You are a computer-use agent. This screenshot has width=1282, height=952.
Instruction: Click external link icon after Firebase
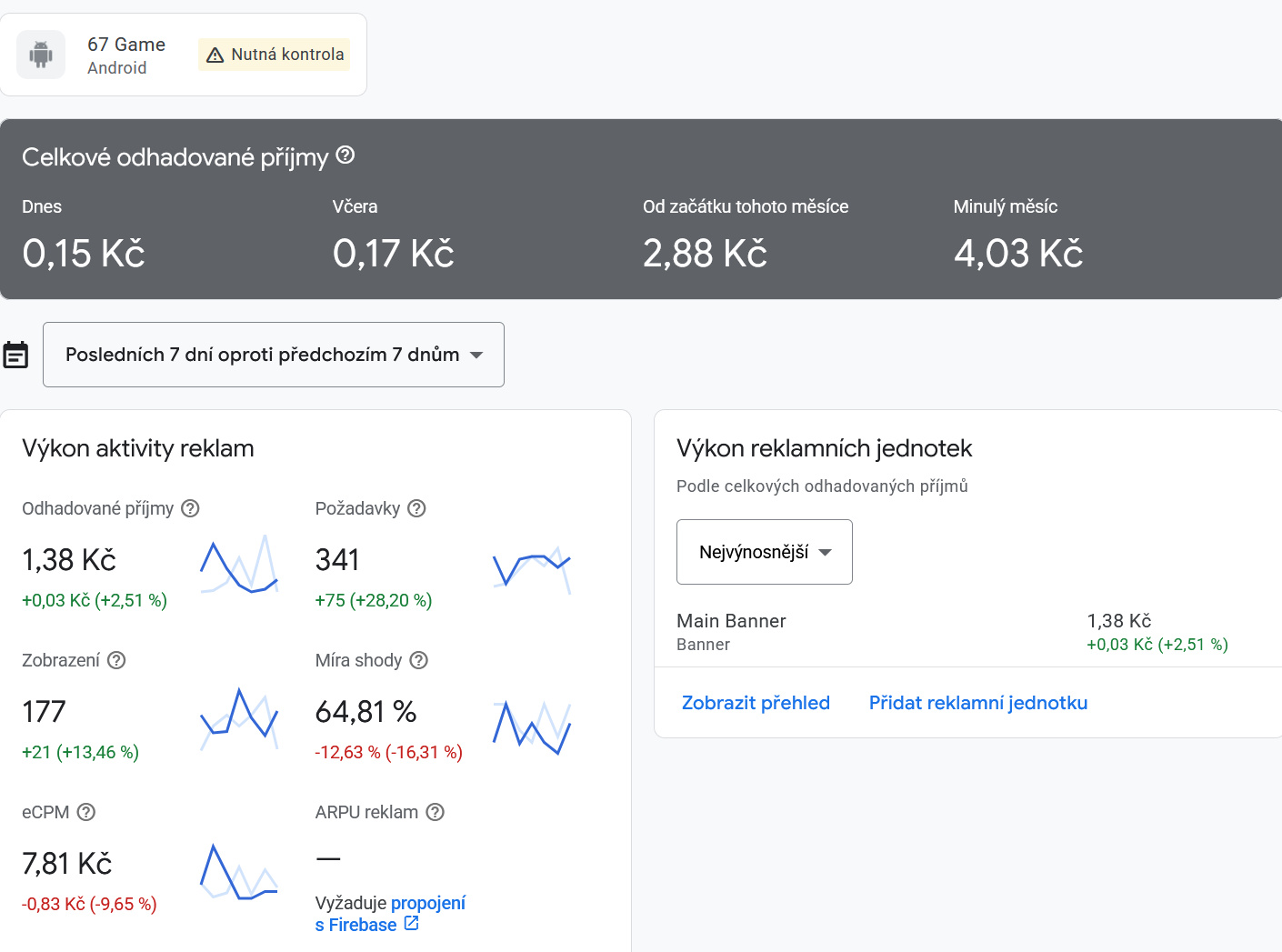point(411,924)
